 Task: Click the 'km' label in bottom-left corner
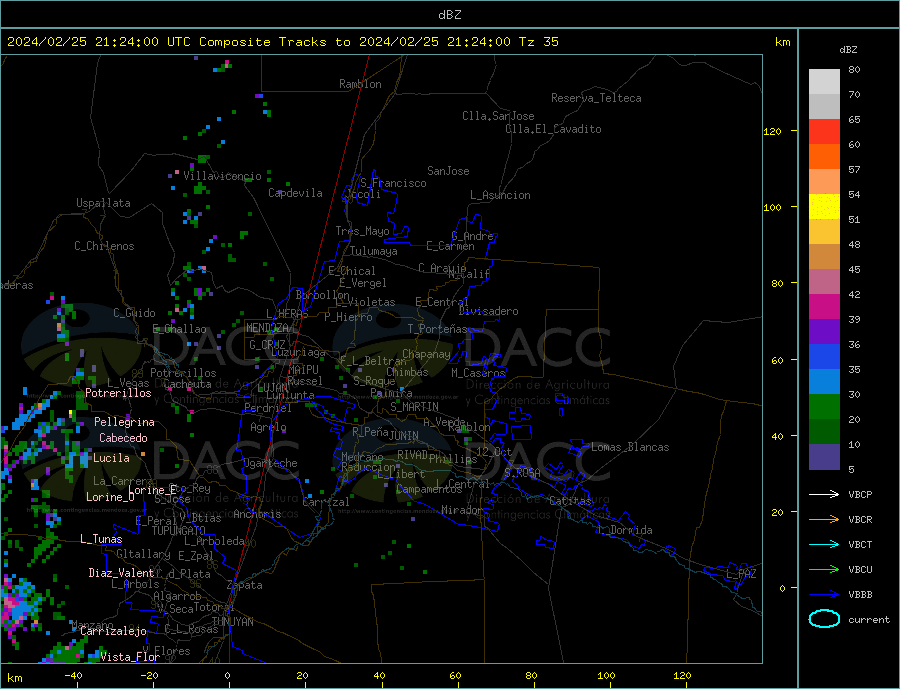[x=15, y=678]
